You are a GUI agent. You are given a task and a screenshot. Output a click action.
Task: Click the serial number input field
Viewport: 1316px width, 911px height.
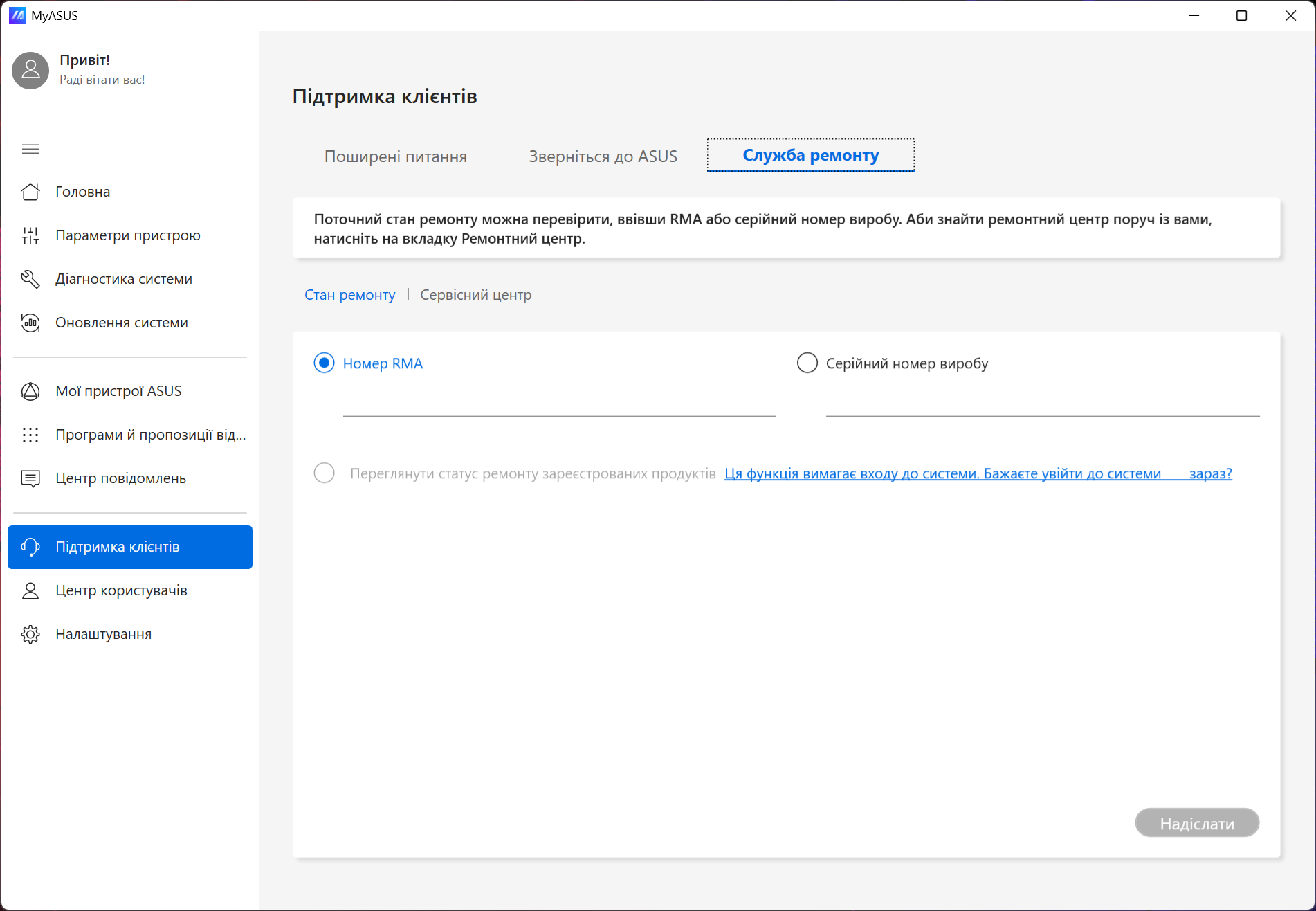point(1042,403)
